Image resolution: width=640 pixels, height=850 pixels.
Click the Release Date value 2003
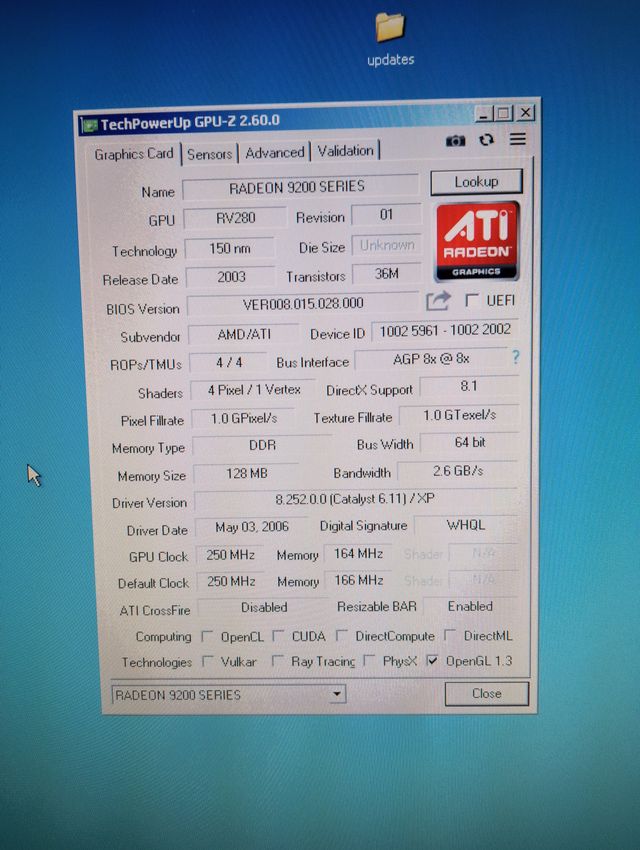click(231, 277)
